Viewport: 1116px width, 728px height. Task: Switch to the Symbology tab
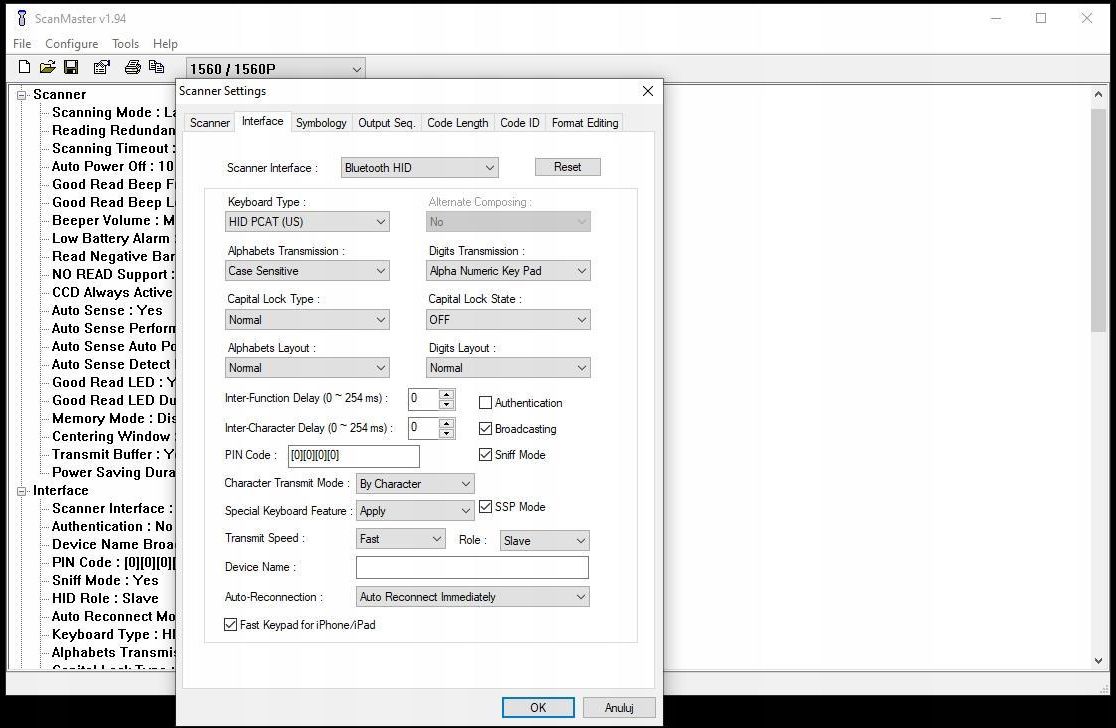tap(321, 122)
